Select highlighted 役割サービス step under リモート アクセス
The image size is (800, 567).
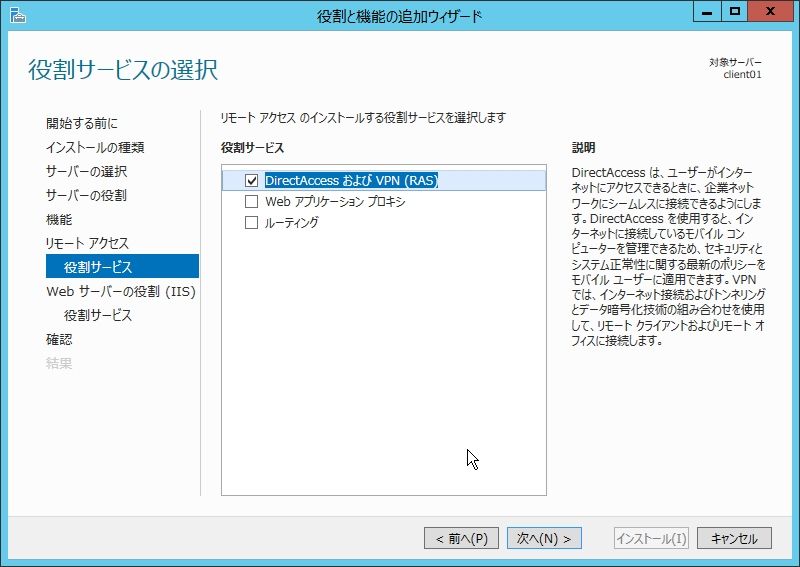[122, 266]
